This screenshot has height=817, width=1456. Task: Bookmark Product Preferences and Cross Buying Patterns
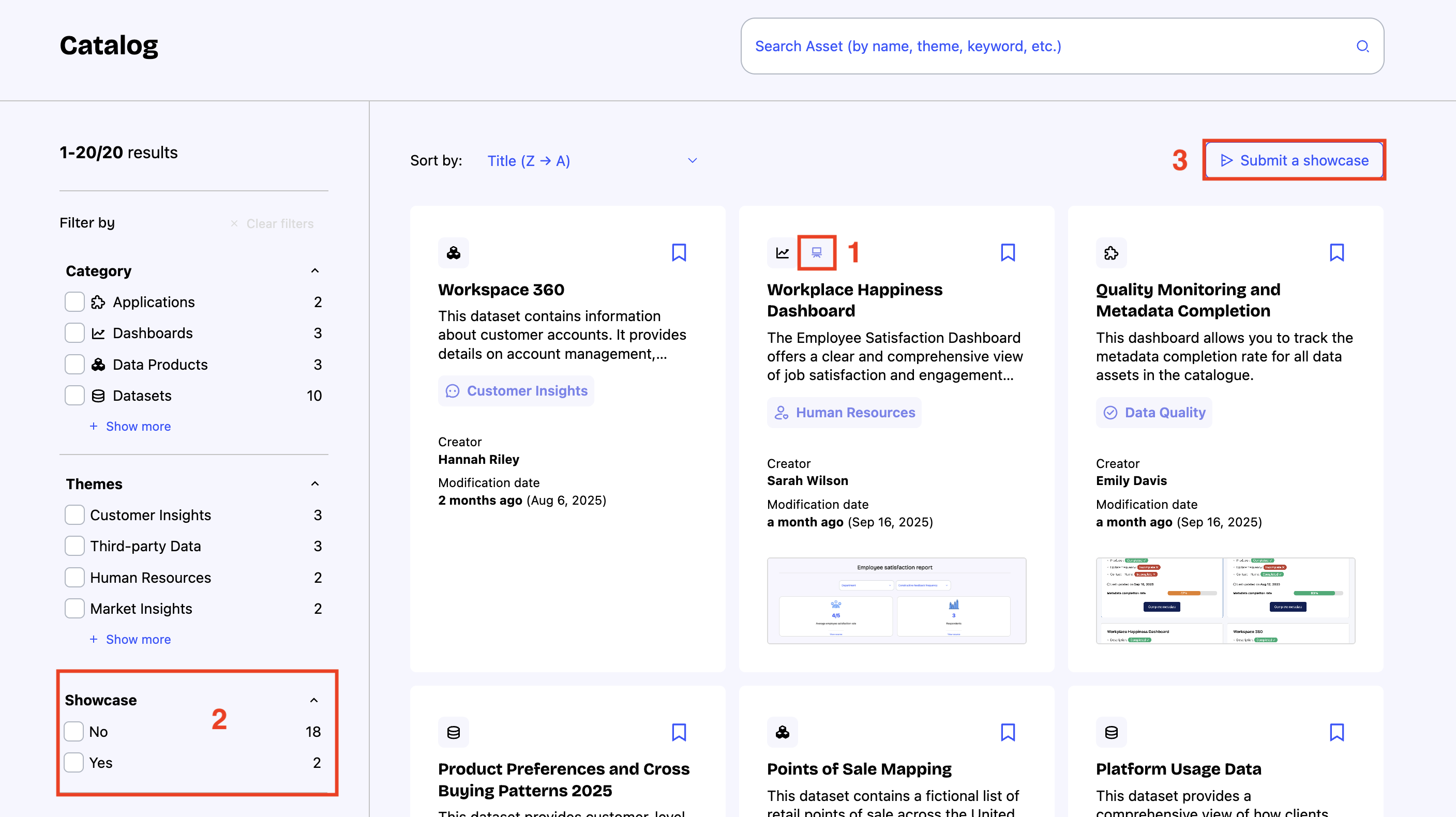click(x=678, y=732)
